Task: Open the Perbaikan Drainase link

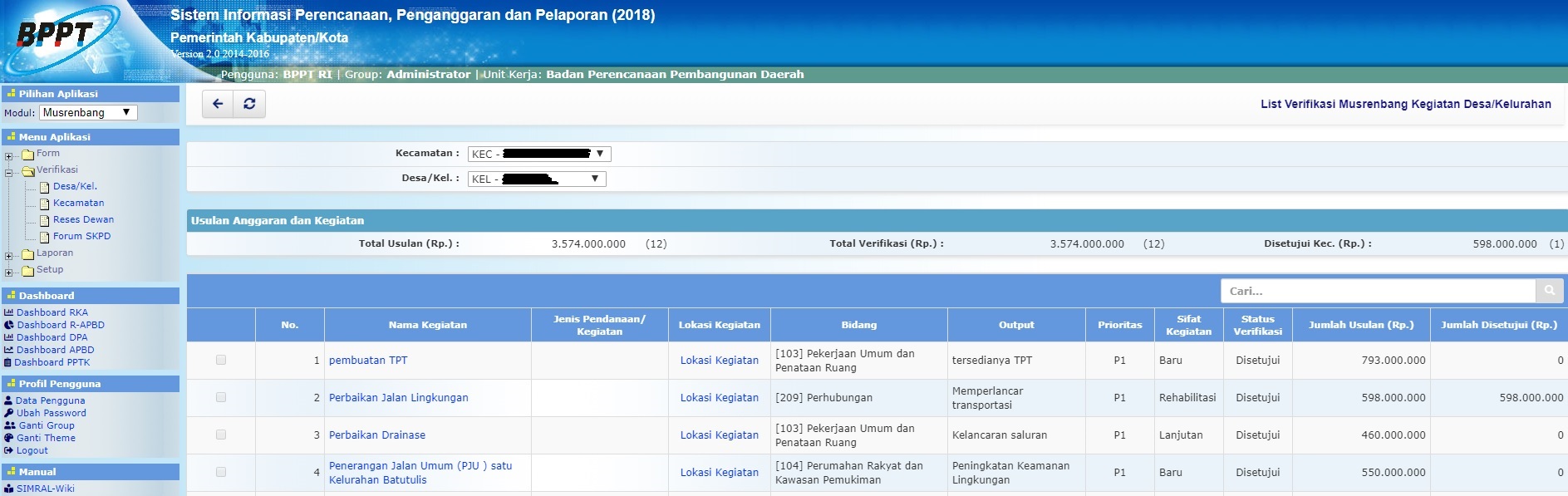Action: pos(377,435)
